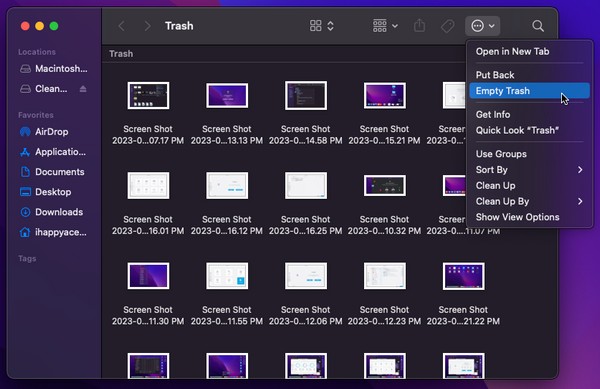Choose Empty Trash menu item

[x=530, y=91]
